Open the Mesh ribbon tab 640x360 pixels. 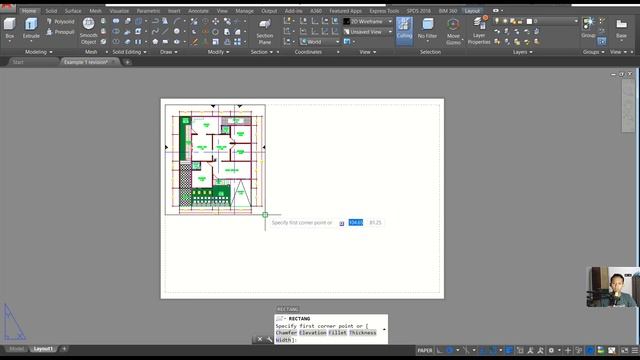pos(96,11)
